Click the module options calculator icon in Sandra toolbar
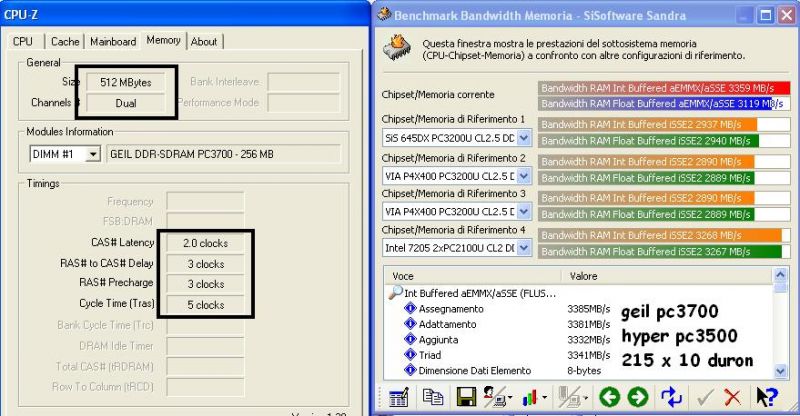 [398, 397]
